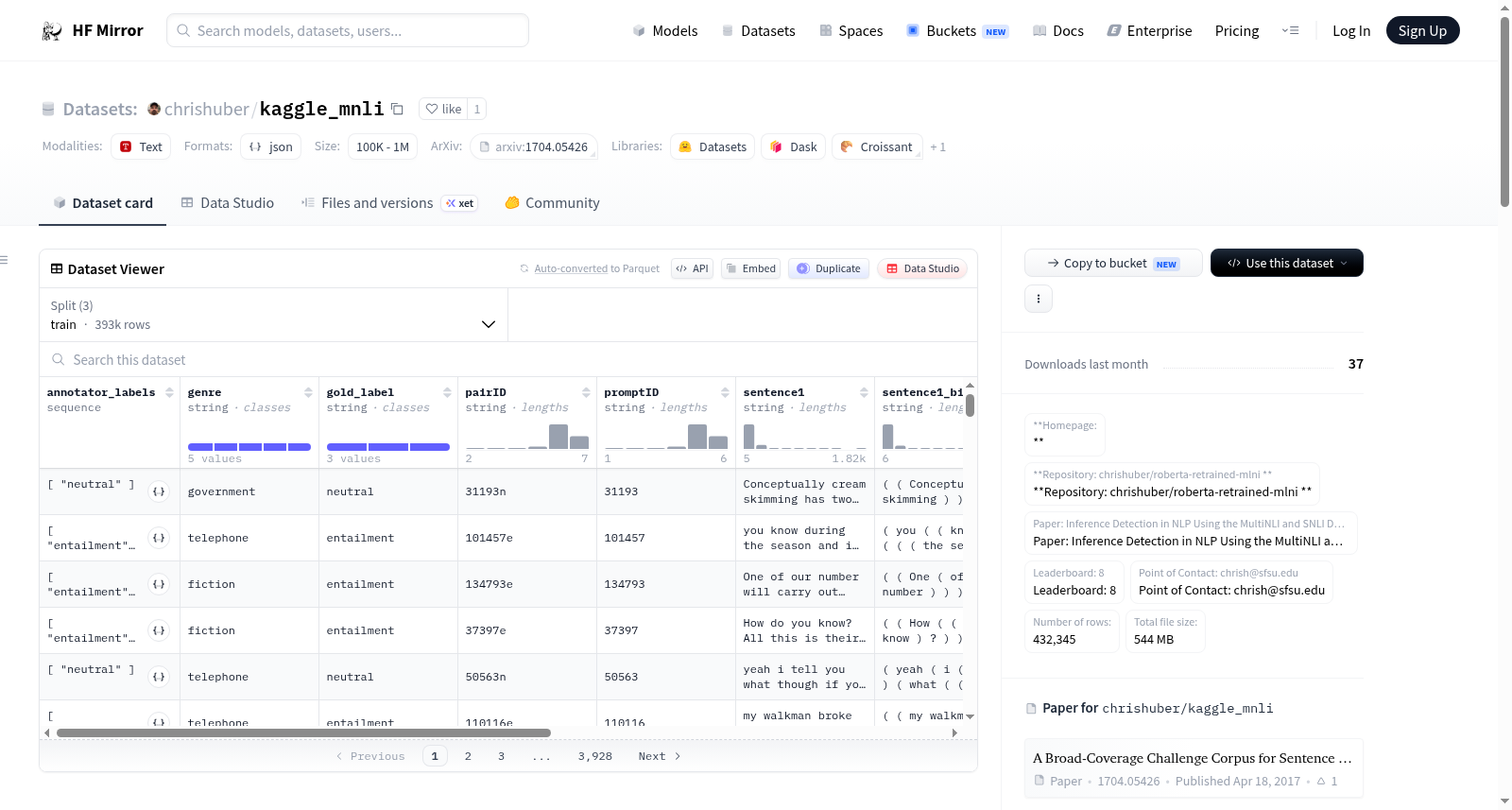Like the kaggle_mnli dataset
Viewport: 1512px width, 810px height.
(x=443, y=109)
